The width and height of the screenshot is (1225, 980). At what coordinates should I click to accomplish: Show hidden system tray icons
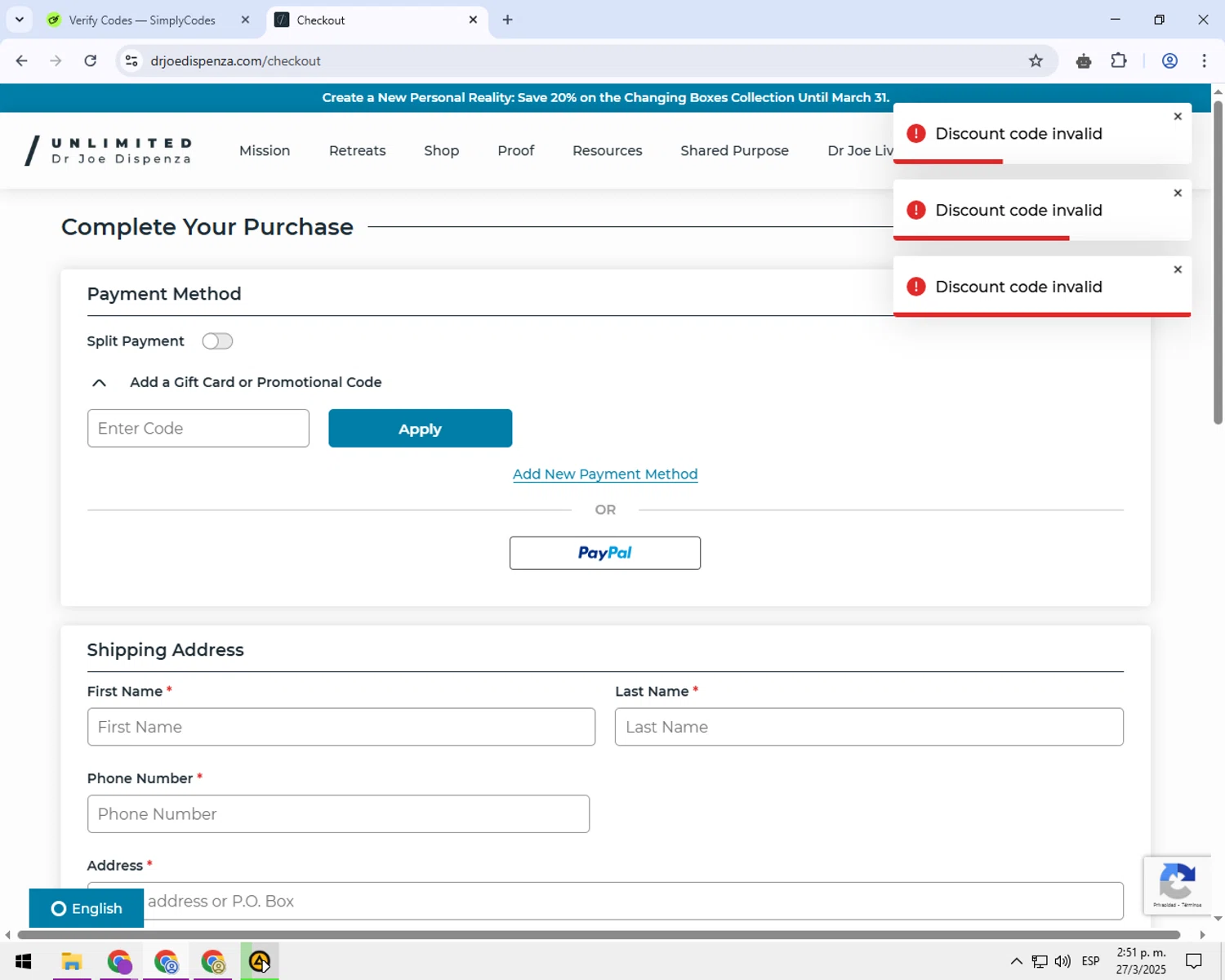[1016, 961]
